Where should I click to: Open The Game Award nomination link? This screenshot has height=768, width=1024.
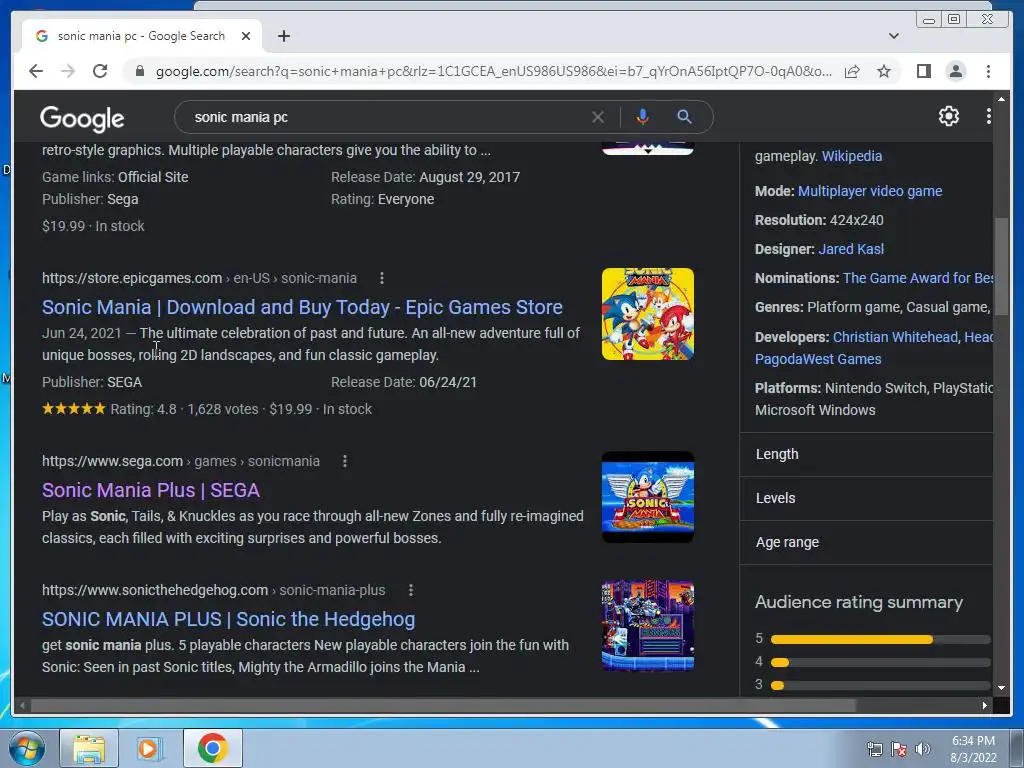[x=918, y=278]
